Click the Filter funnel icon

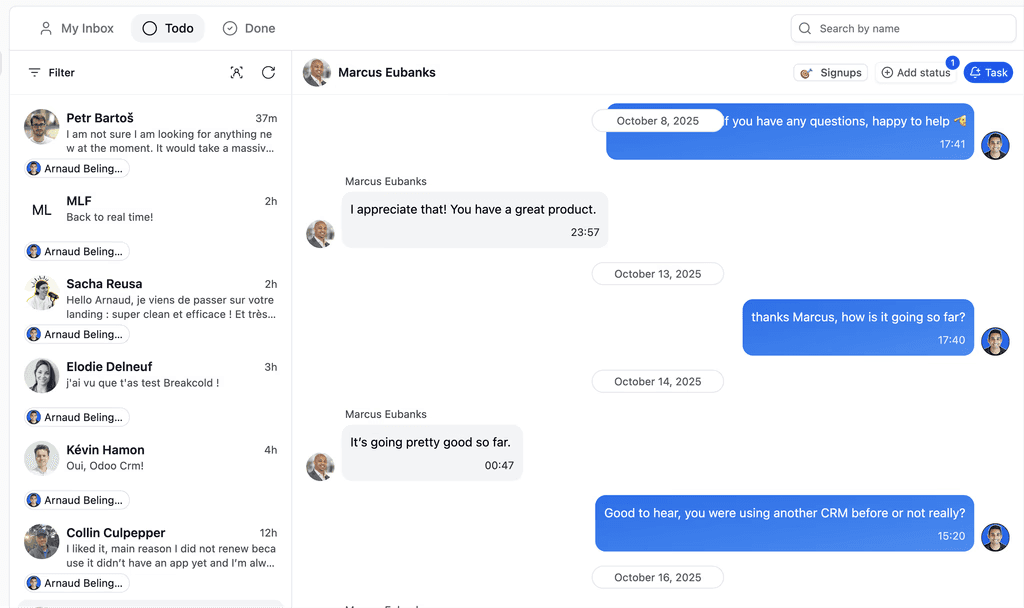point(36,72)
